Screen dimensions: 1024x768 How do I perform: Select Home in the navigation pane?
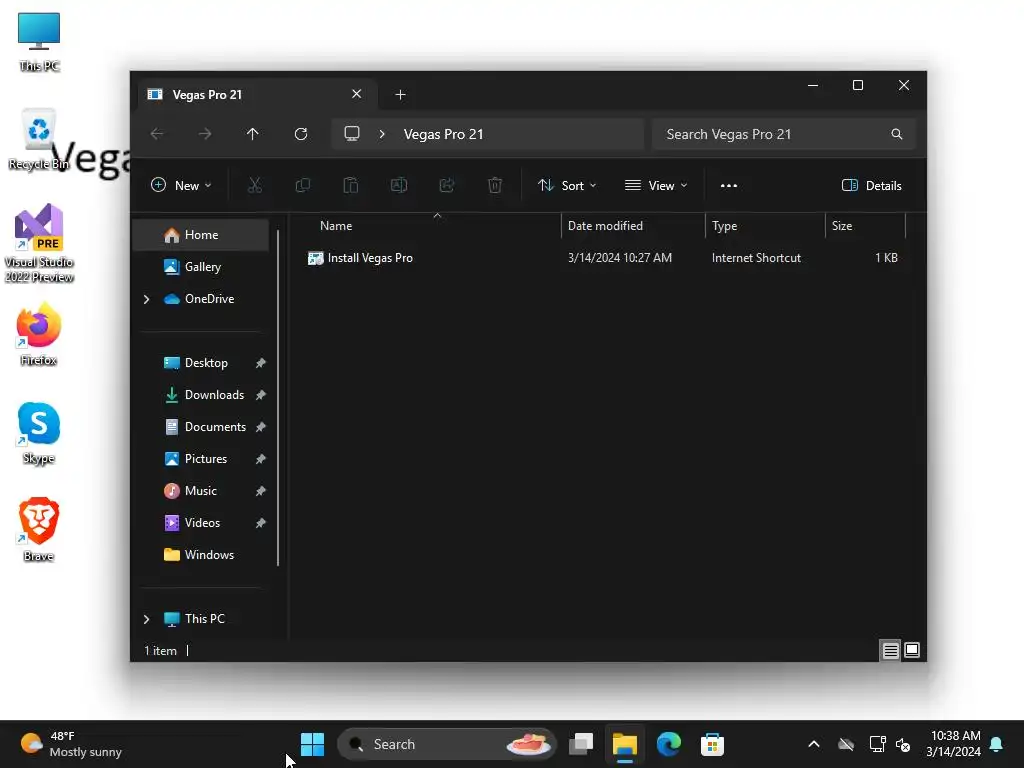pos(201,235)
